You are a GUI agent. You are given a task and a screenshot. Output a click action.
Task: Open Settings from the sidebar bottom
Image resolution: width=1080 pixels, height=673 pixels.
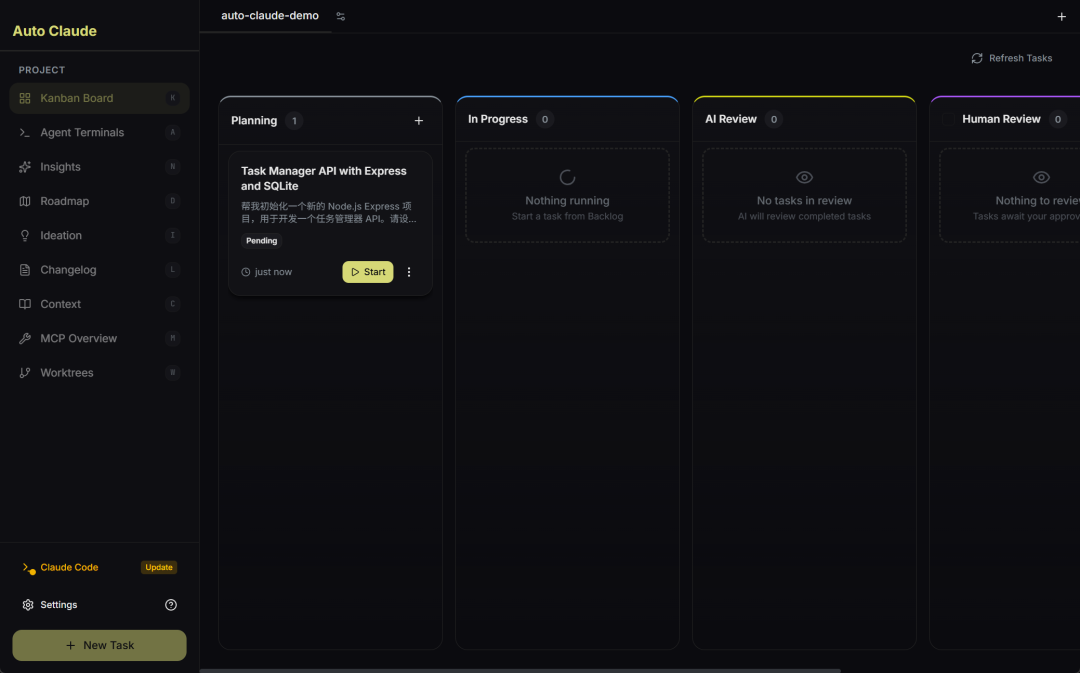point(59,605)
